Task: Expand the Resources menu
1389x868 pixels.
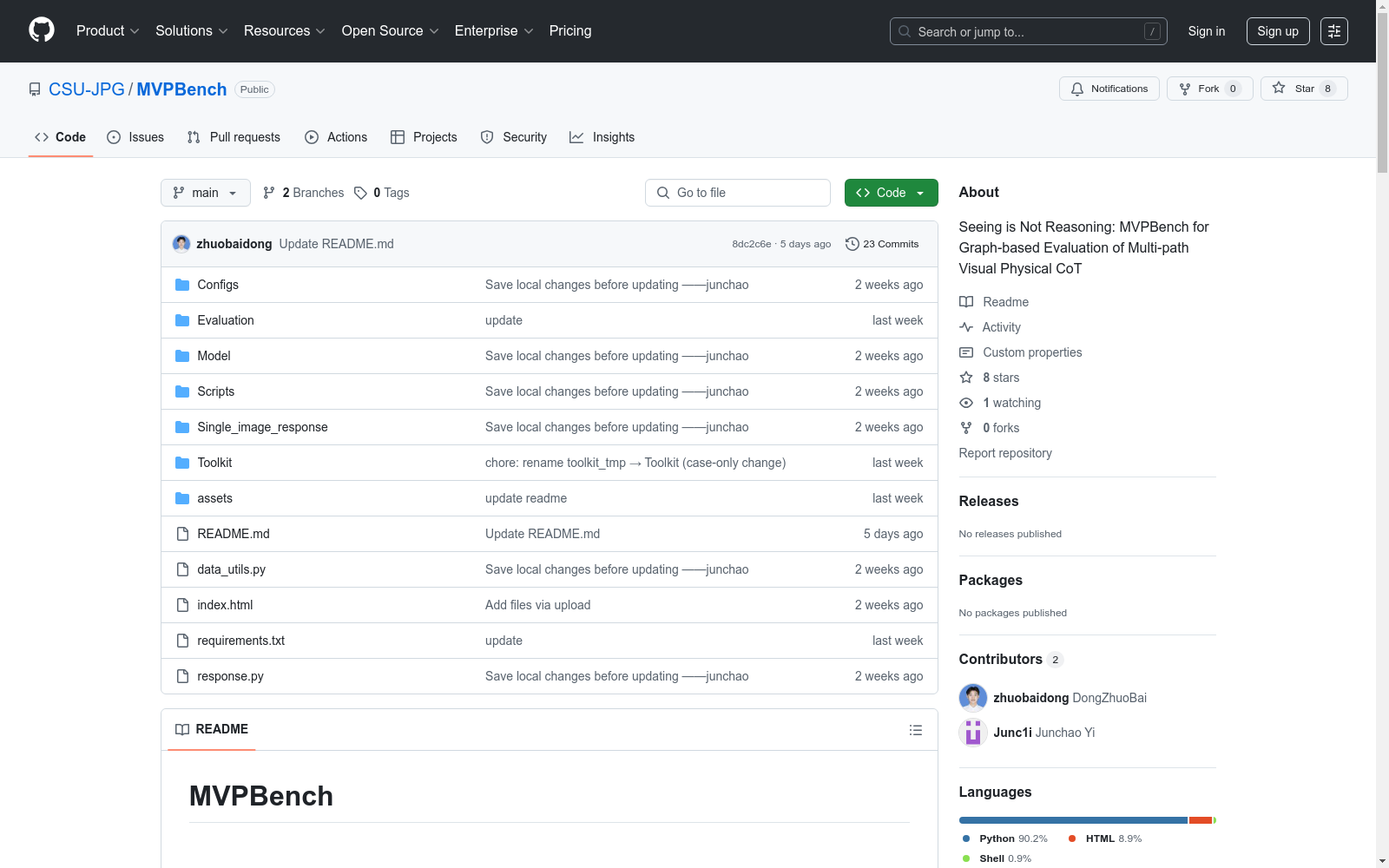Action: pos(285,31)
